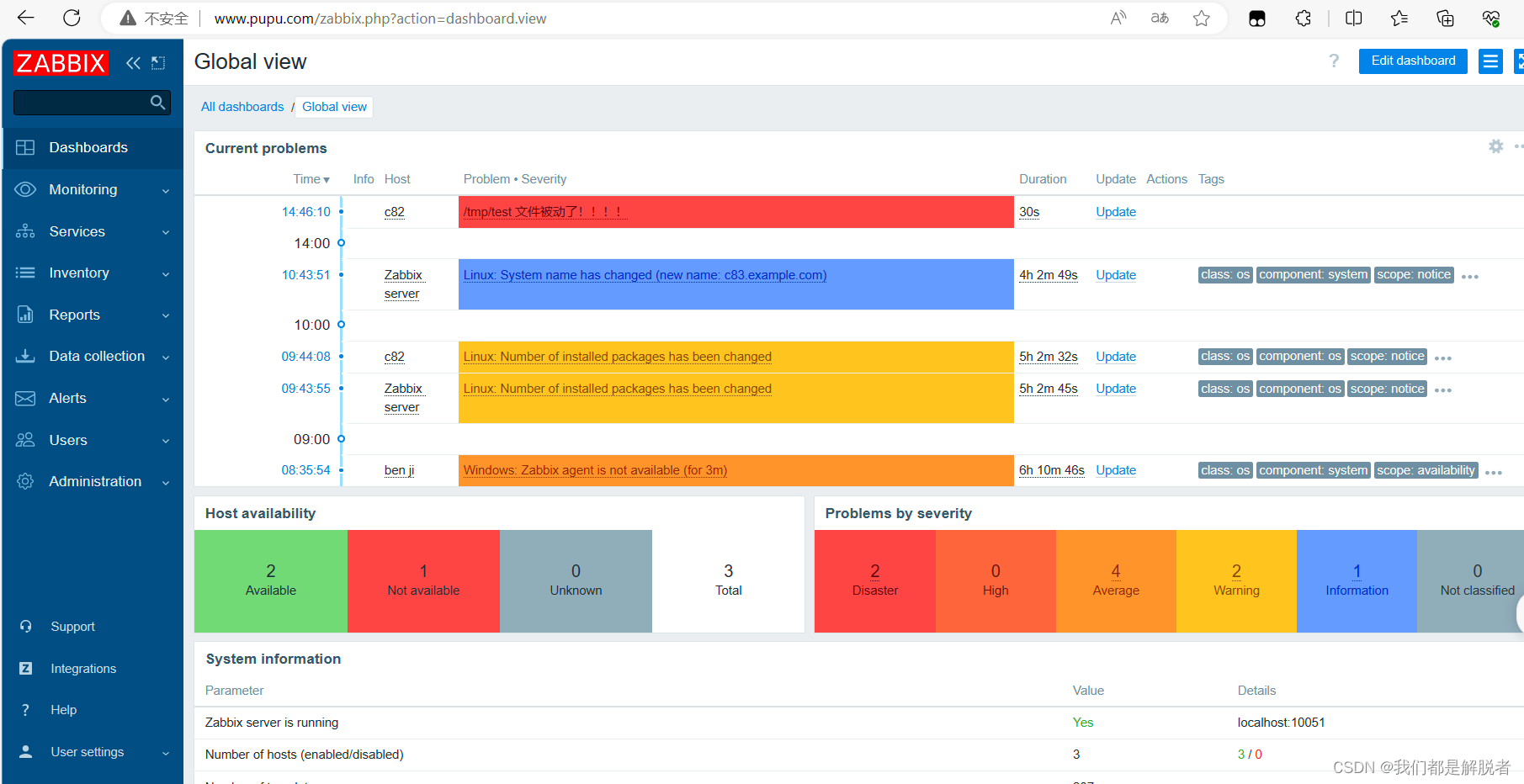
Task: Click the Inventory list icon
Action: (25, 273)
